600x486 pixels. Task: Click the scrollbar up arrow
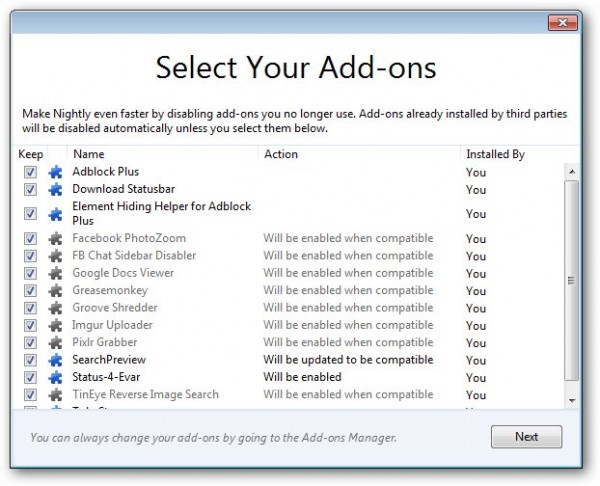(572, 171)
